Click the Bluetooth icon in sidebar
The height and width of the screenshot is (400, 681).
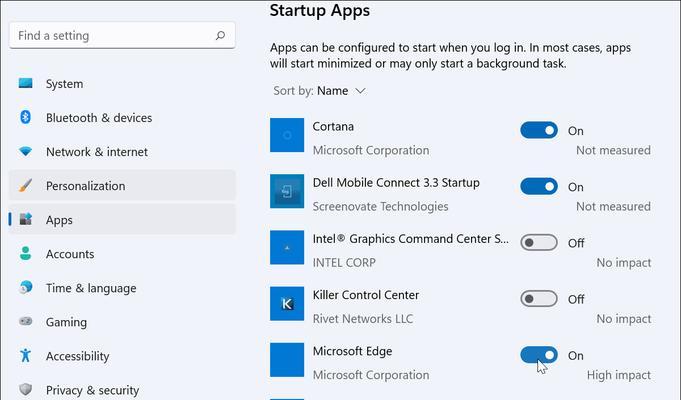point(26,117)
